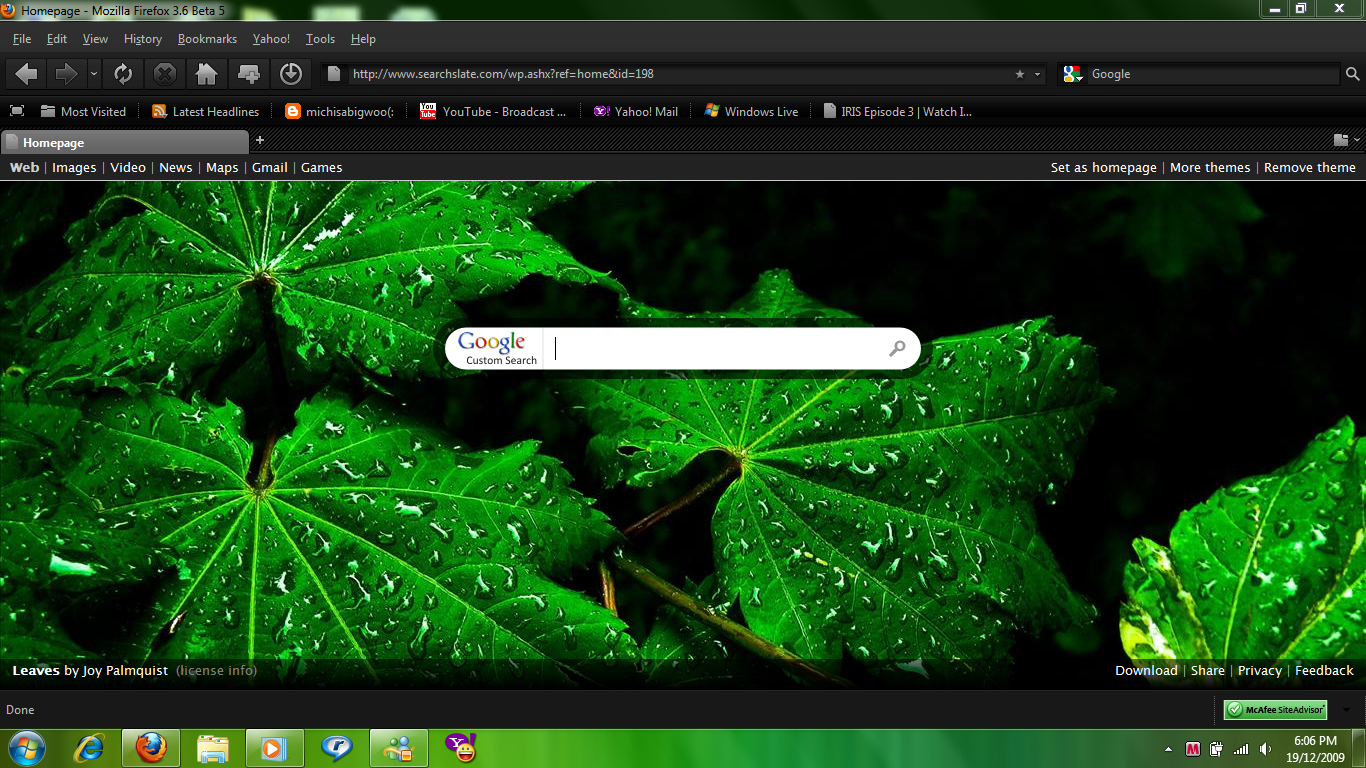Click the McAfee SiteAdvisor status button

click(x=1276, y=710)
